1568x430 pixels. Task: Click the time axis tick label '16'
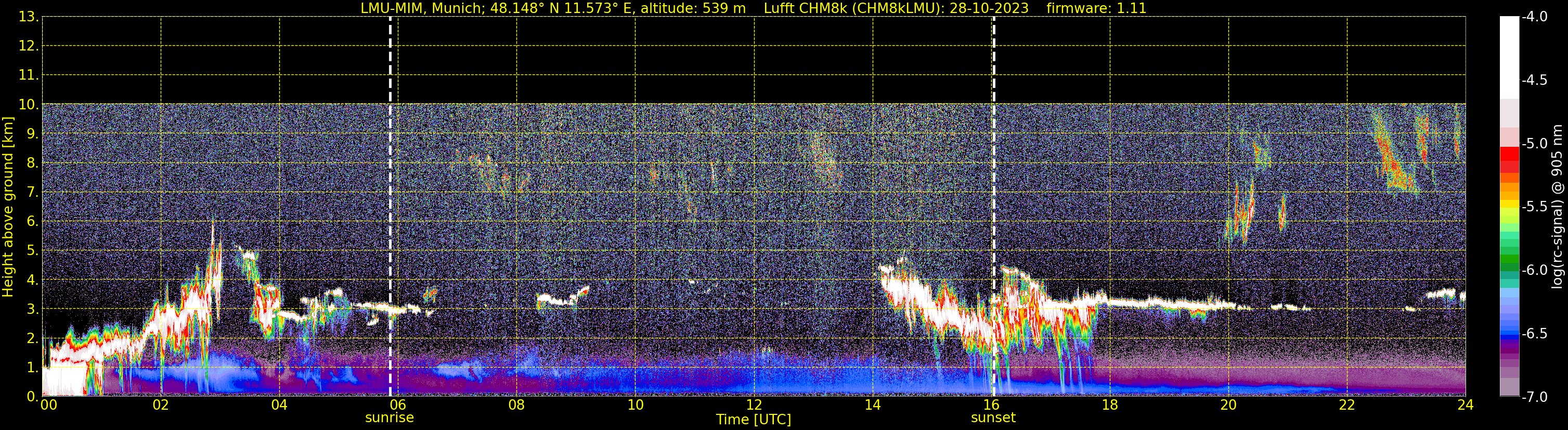[x=992, y=405]
